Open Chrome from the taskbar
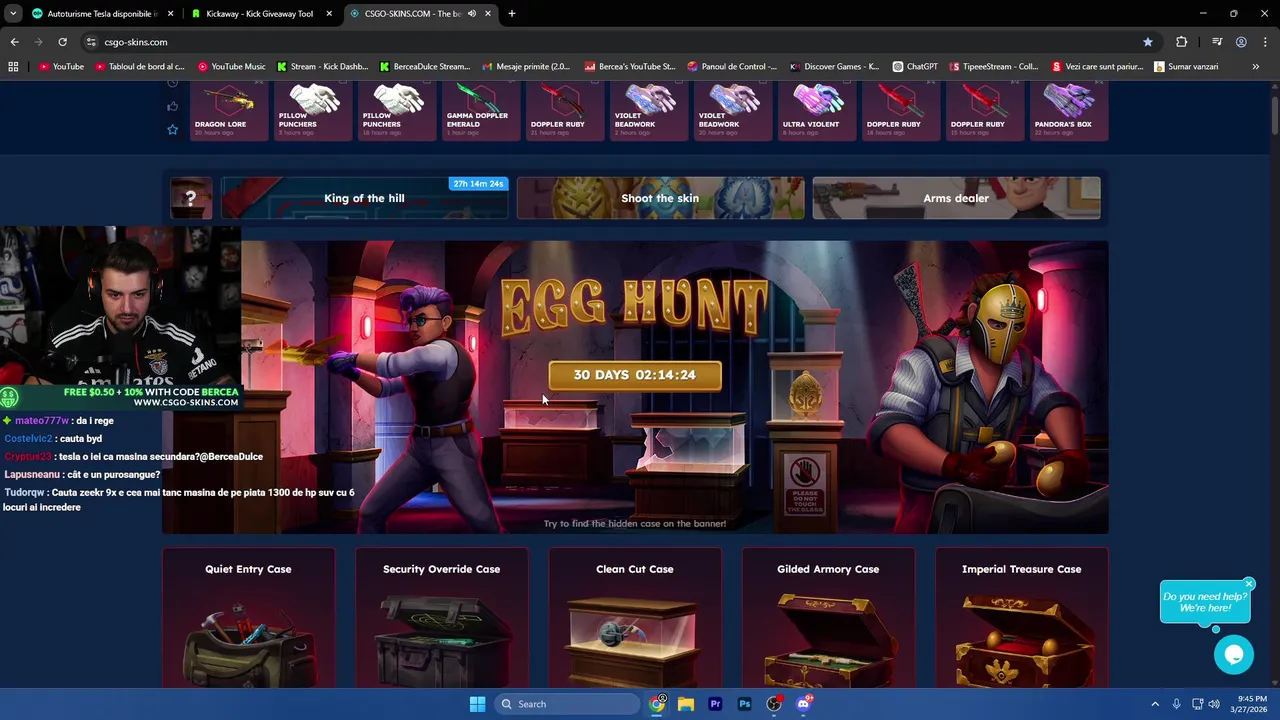Viewport: 1280px width, 720px height. tap(657, 704)
